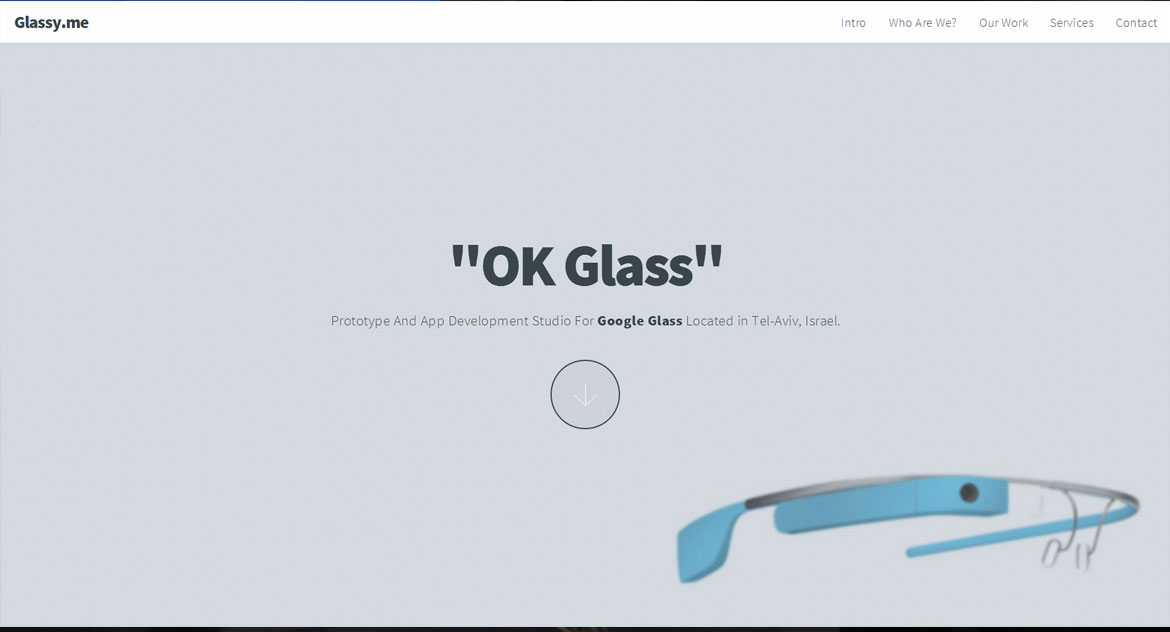Go to the Who Are We? section
The image size is (1170, 632).
pyautogui.click(x=922, y=22)
